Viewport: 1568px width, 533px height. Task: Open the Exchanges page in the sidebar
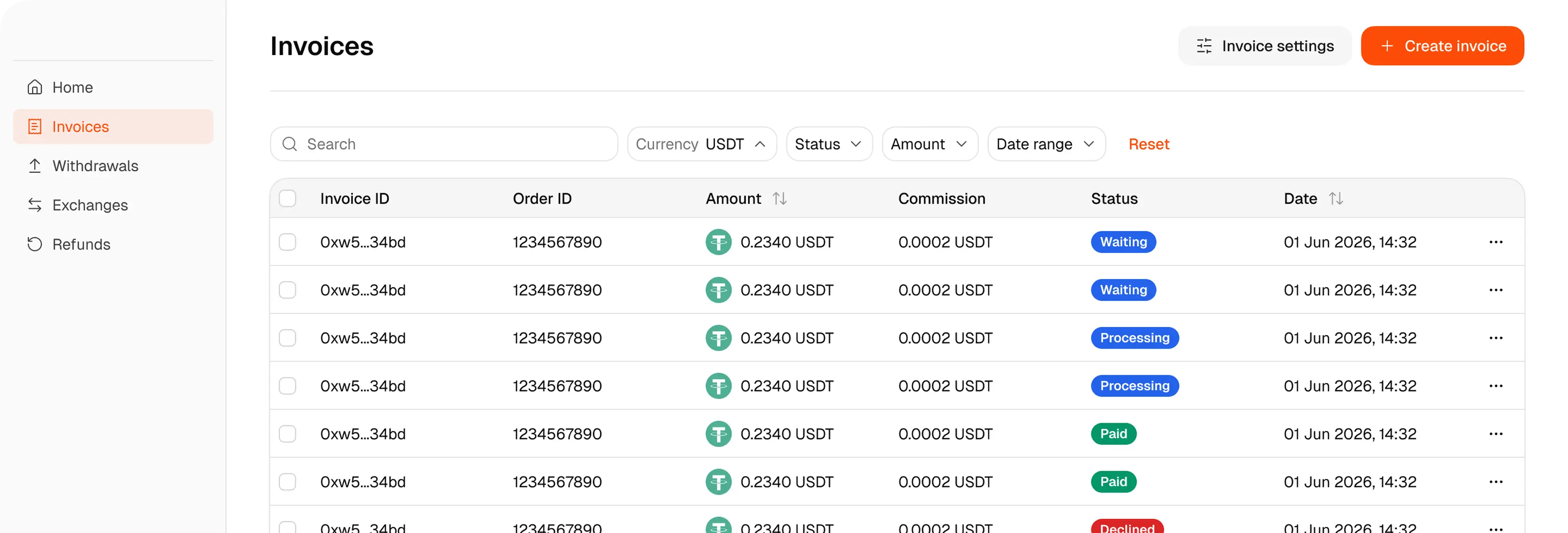pyautogui.click(x=113, y=205)
